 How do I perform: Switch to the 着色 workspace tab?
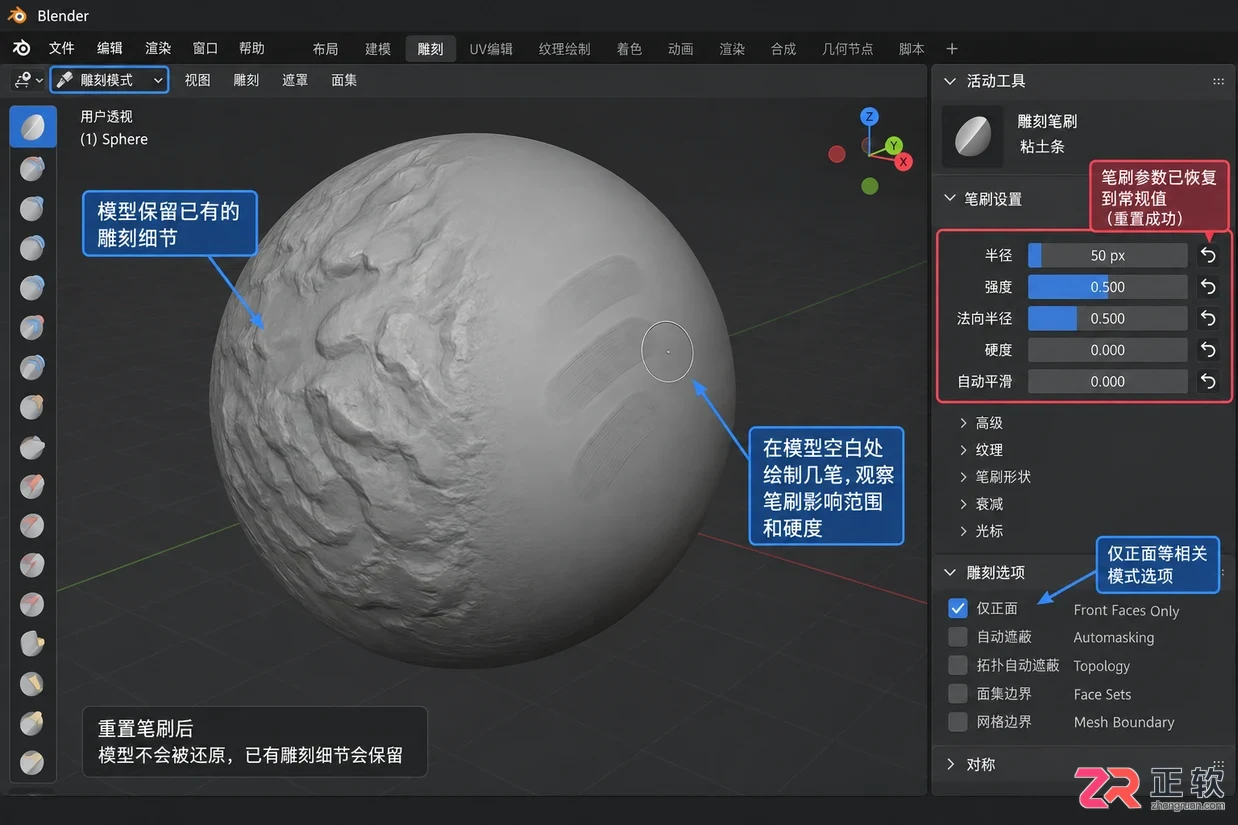(629, 49)
